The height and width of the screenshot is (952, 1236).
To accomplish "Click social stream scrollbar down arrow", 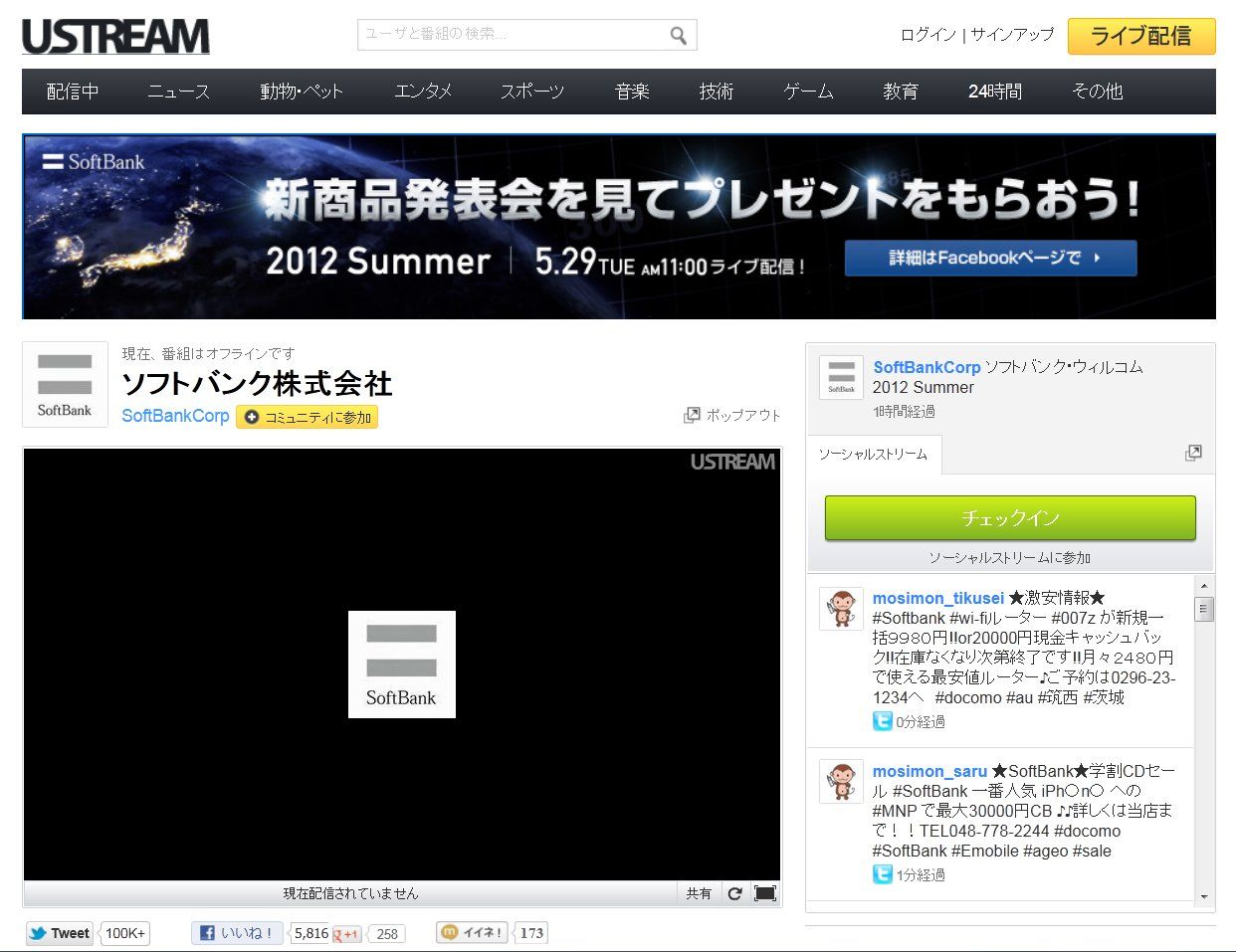I will (1204, 896).
